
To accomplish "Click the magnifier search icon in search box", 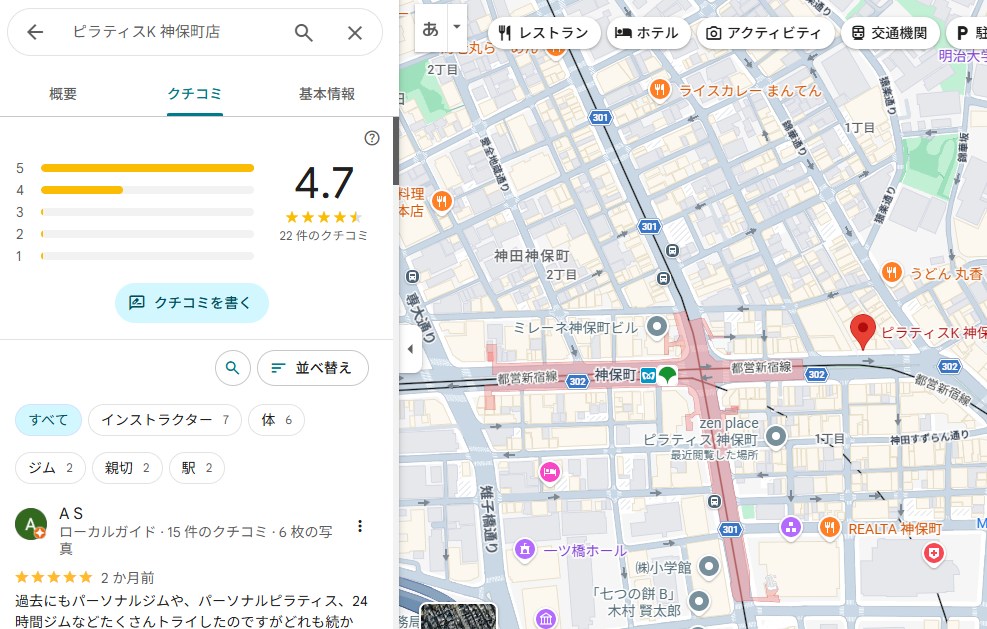I will [304, 33].
